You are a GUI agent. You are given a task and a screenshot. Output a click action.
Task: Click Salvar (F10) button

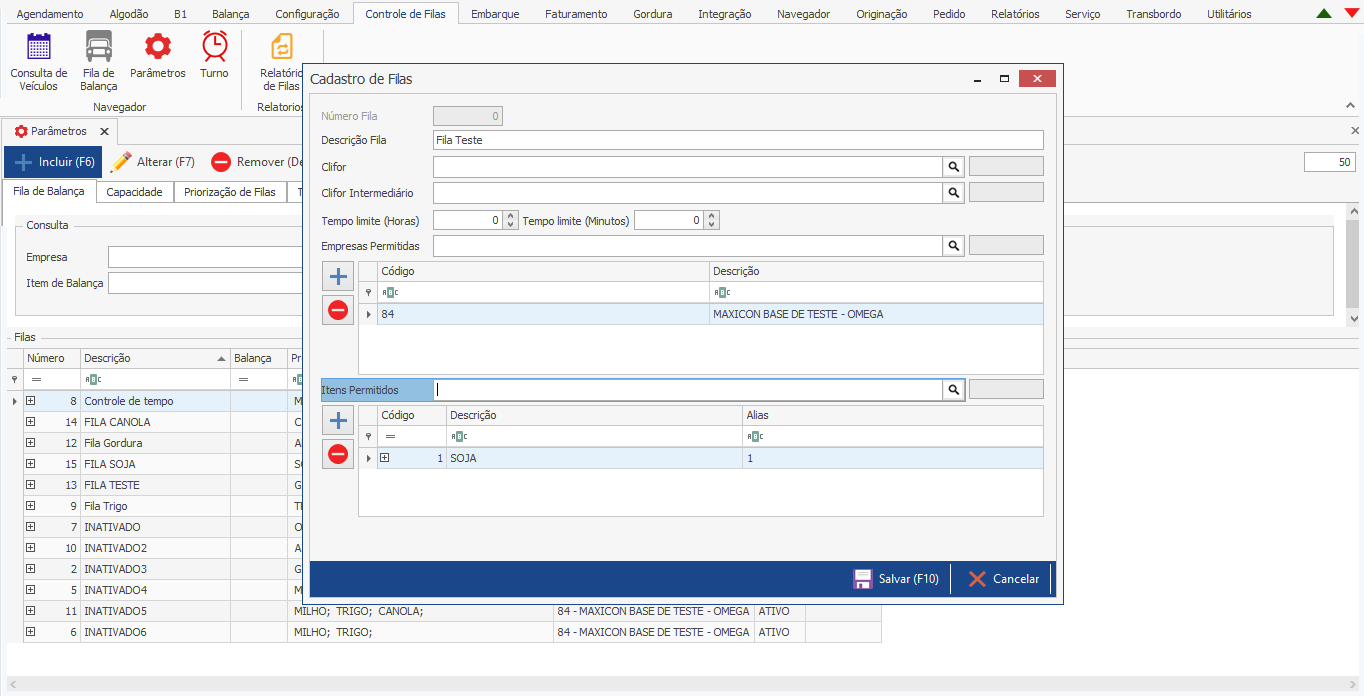pos(896,579)
